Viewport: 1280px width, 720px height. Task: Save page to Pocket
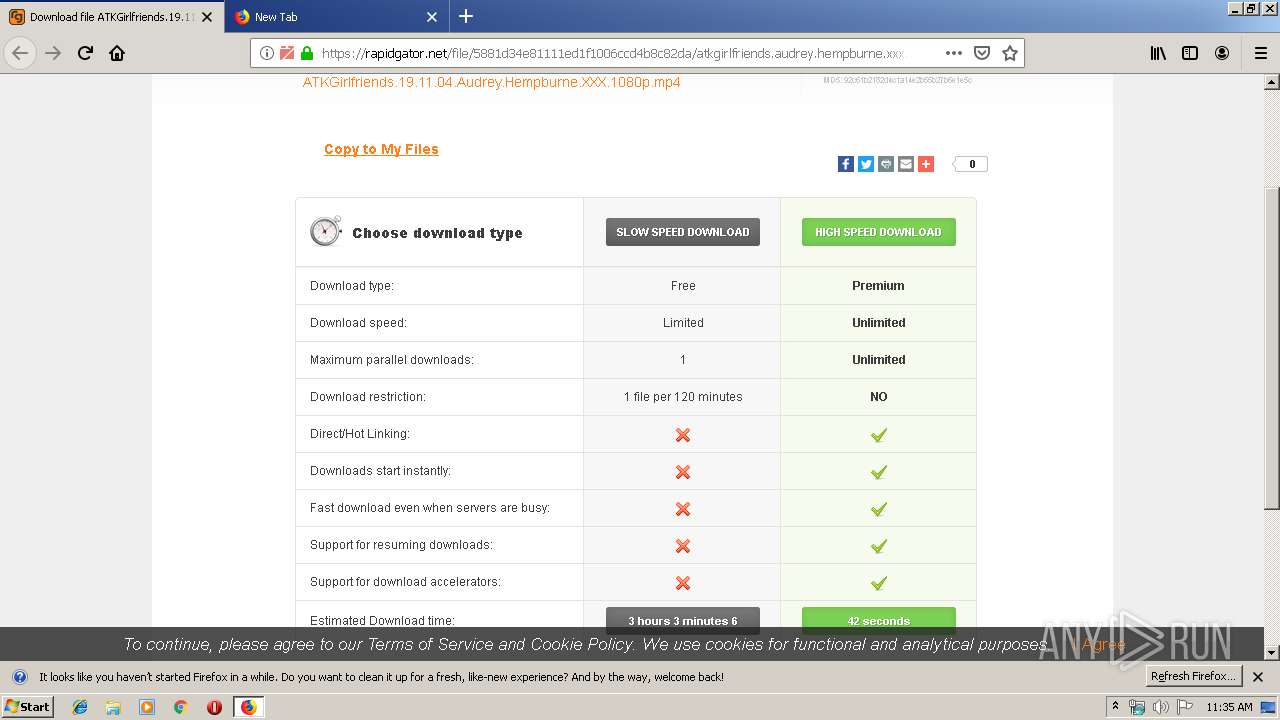(982, 53)
